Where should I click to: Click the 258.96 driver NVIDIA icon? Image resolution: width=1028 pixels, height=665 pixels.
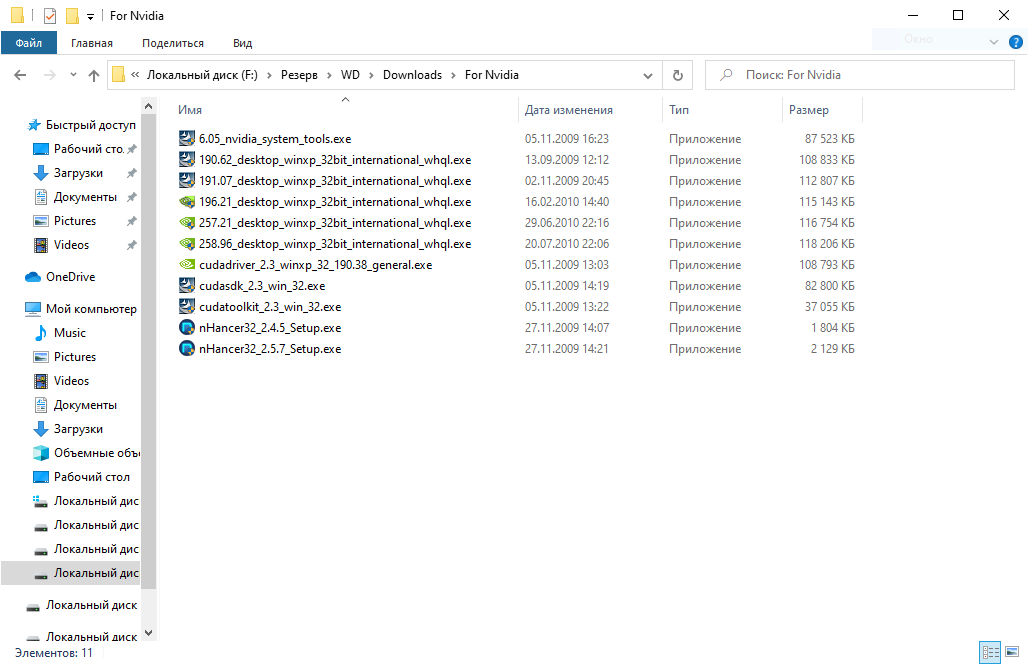click(187, 243)
